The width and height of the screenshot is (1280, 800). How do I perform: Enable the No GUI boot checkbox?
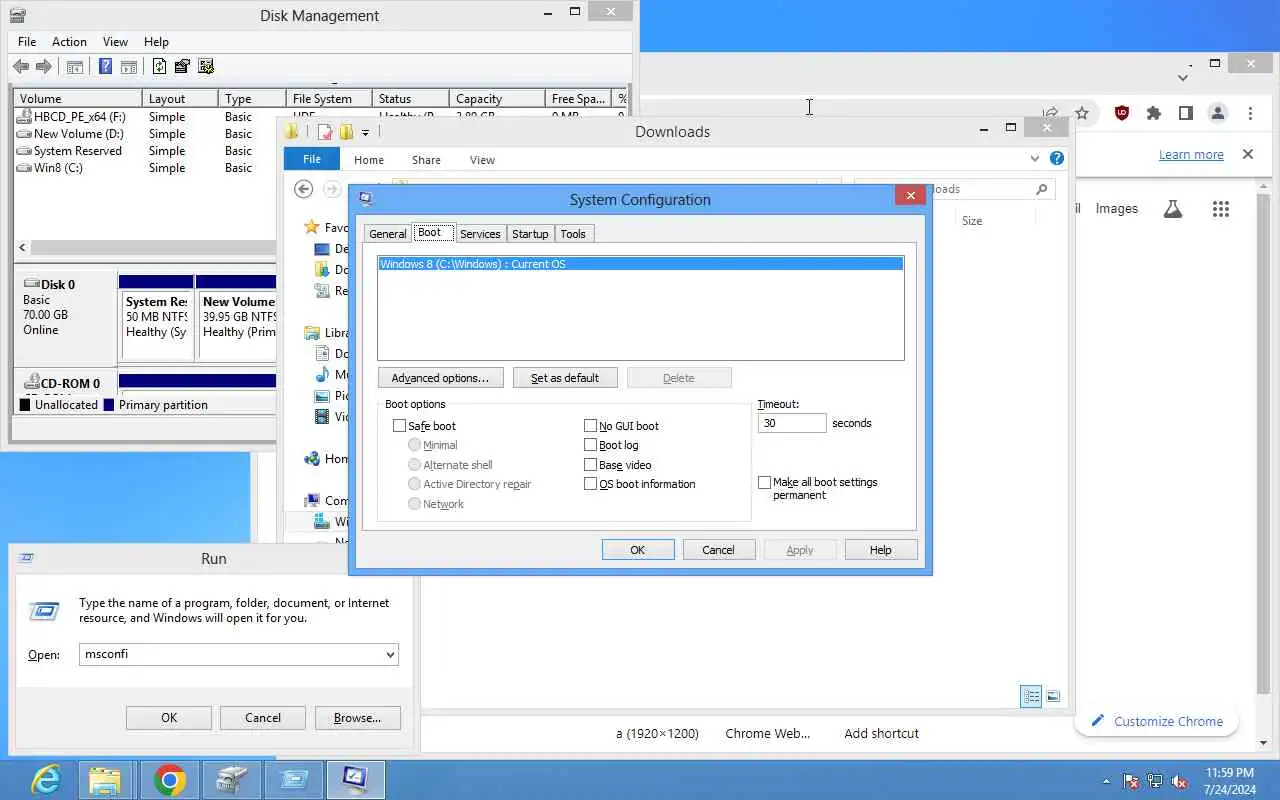(x=590, y=426)
